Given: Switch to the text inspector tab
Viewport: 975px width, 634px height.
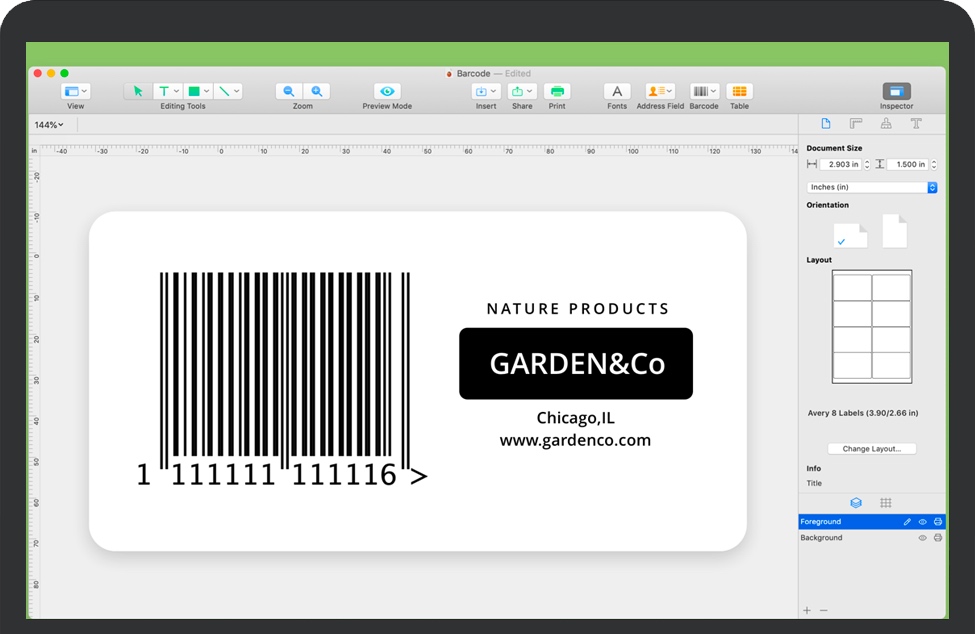Looking at the screenshot, I should click(915, 124).
